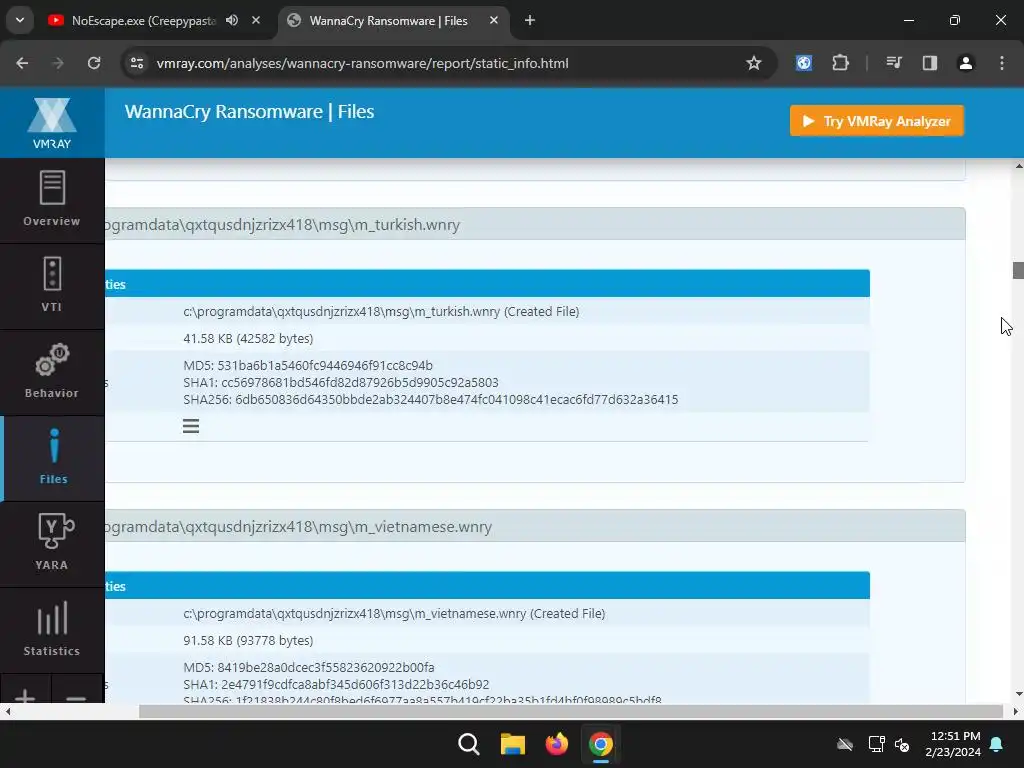Click the OneDrive cloud tray icon

pos(845,744)
